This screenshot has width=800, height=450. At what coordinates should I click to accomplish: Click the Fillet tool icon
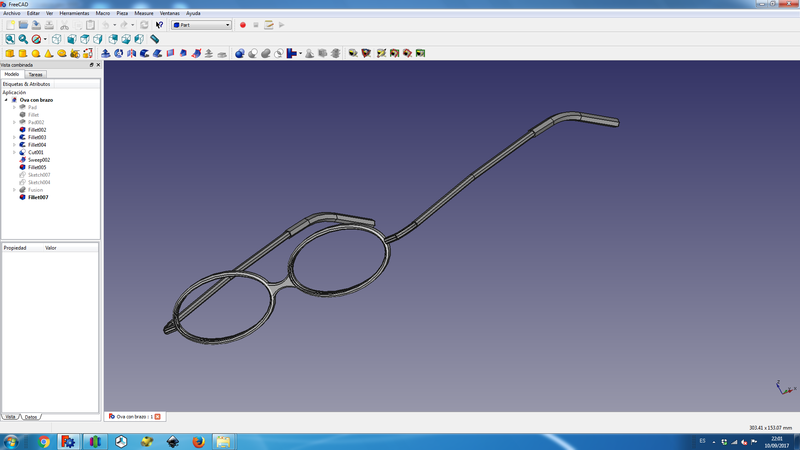144,53
